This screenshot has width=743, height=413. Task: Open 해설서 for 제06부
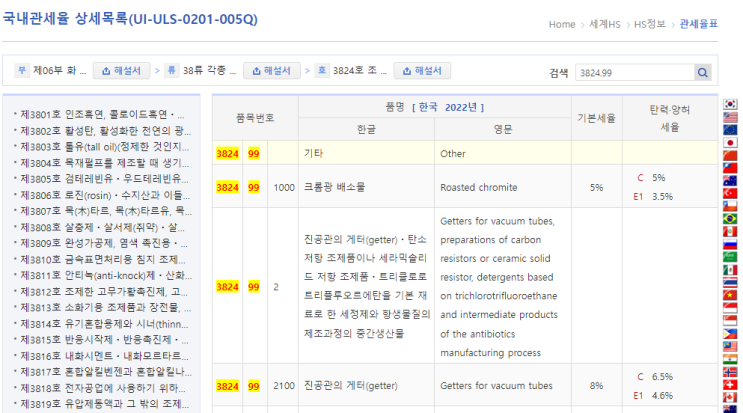(121, 71)
